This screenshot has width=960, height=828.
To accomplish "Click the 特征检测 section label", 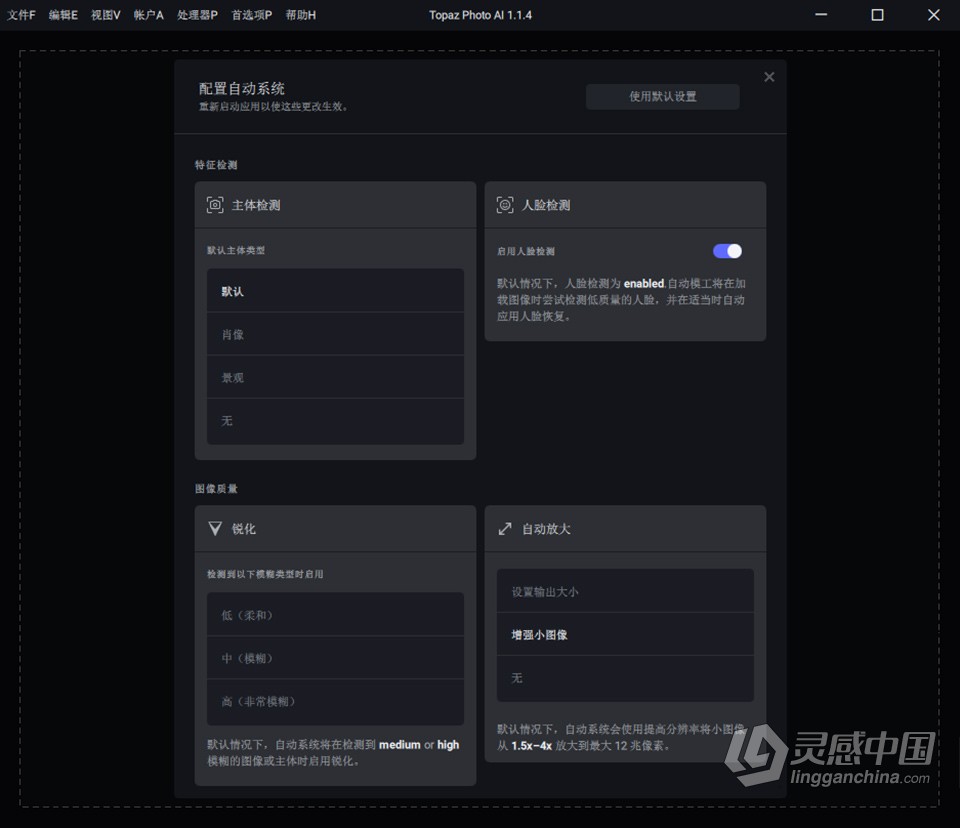I will tap(216, 165).
